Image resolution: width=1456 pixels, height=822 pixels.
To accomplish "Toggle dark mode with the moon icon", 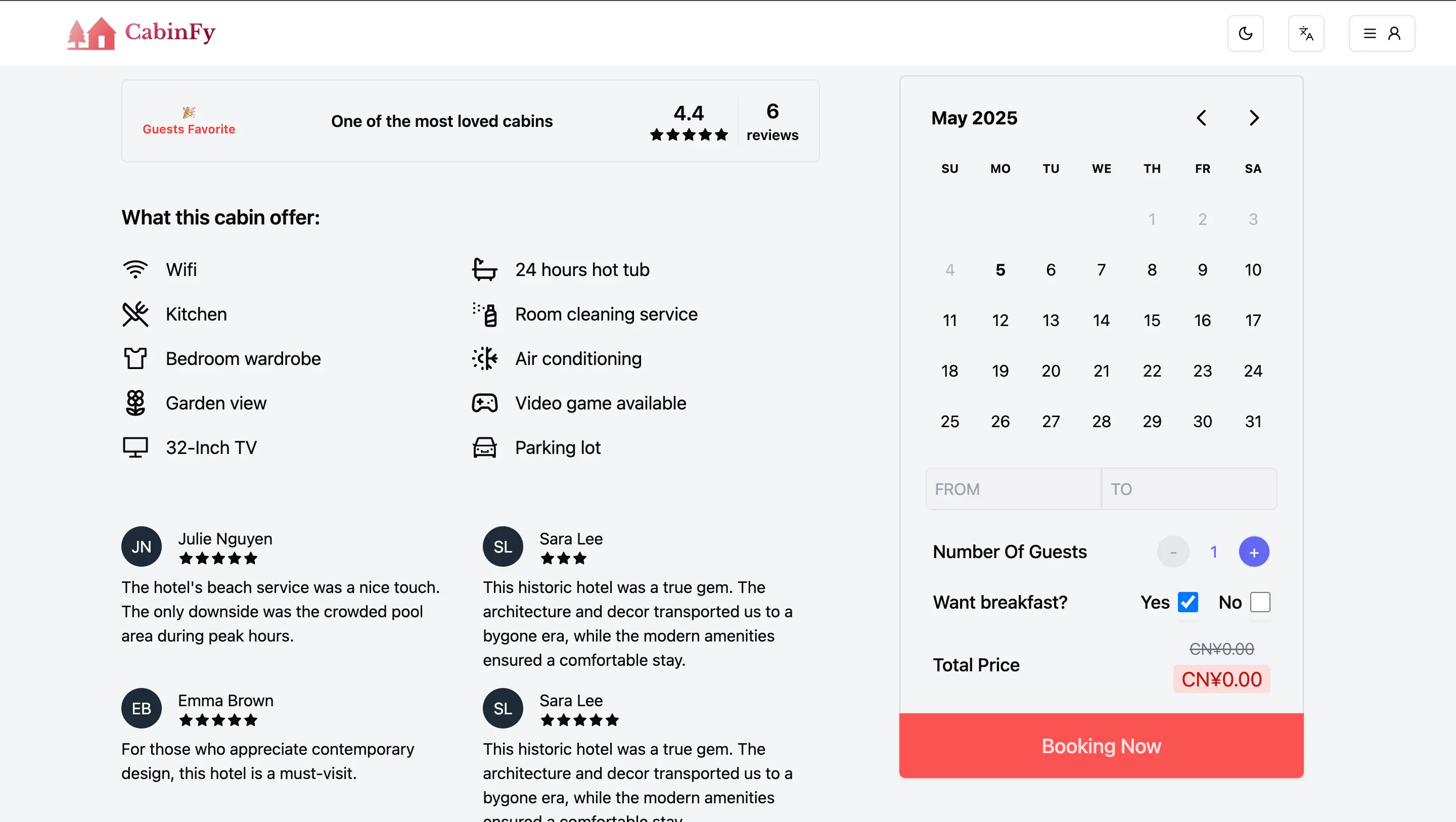I will (1245, 33).
